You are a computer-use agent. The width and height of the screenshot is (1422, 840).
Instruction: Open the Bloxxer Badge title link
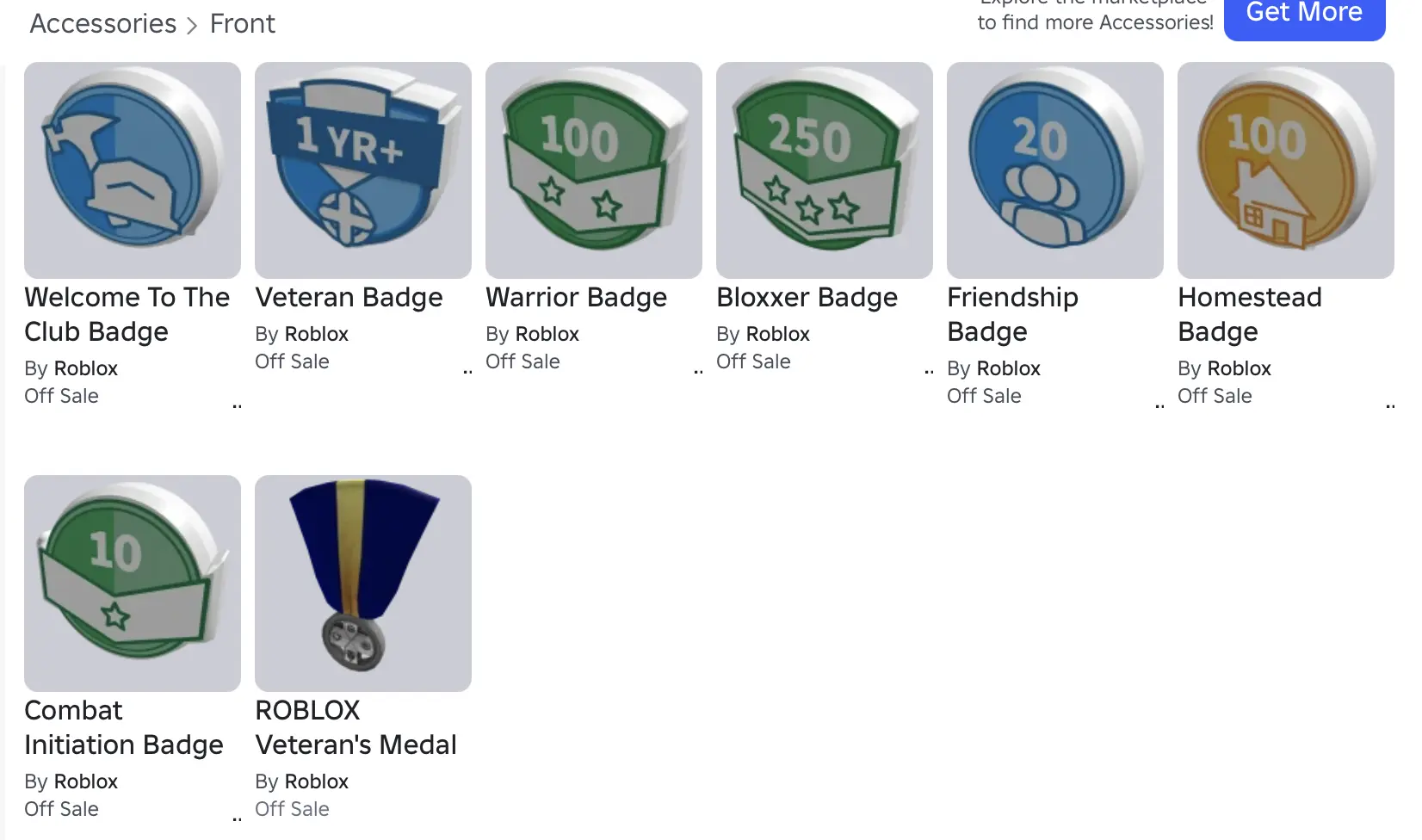click(x=807, y=298)
